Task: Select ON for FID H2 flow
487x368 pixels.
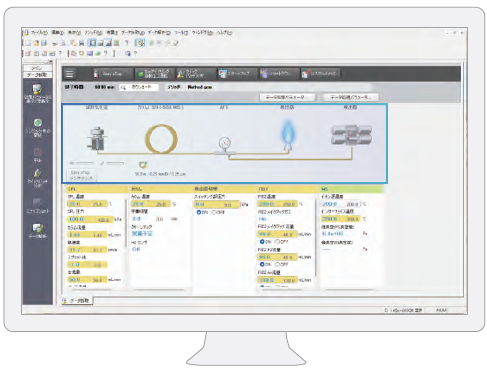Action: (x=266, y=264)
